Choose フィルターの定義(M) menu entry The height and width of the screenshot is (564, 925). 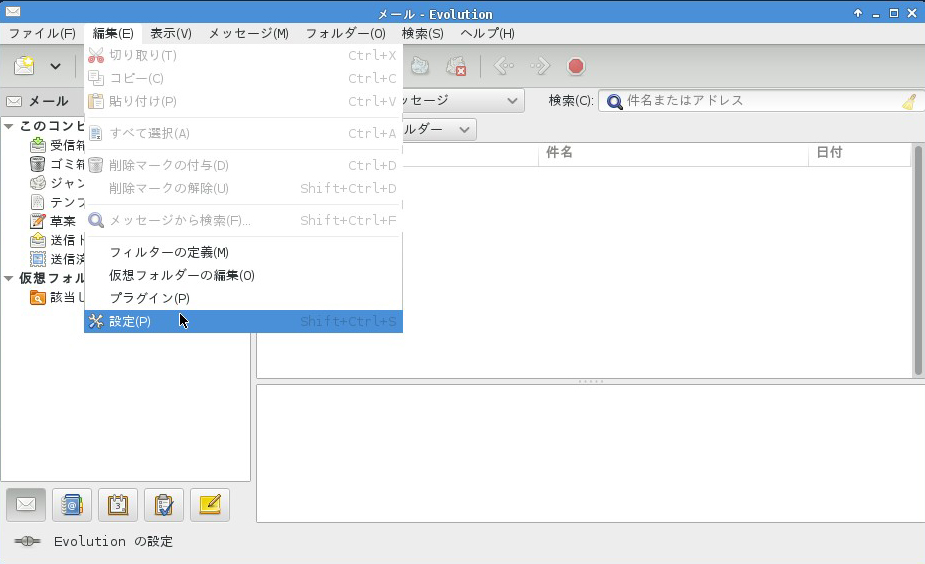click(x=168, y=252)
